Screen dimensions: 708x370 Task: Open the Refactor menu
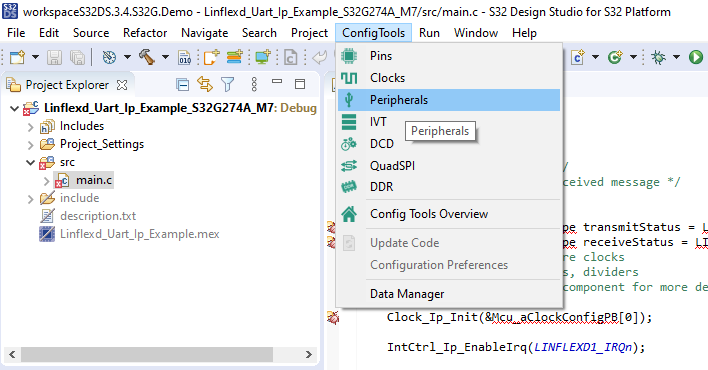click(145, 33)
